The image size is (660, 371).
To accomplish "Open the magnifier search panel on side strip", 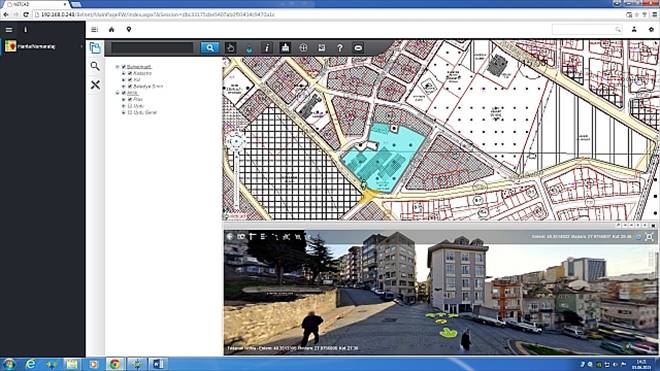I will click(95, 66).
